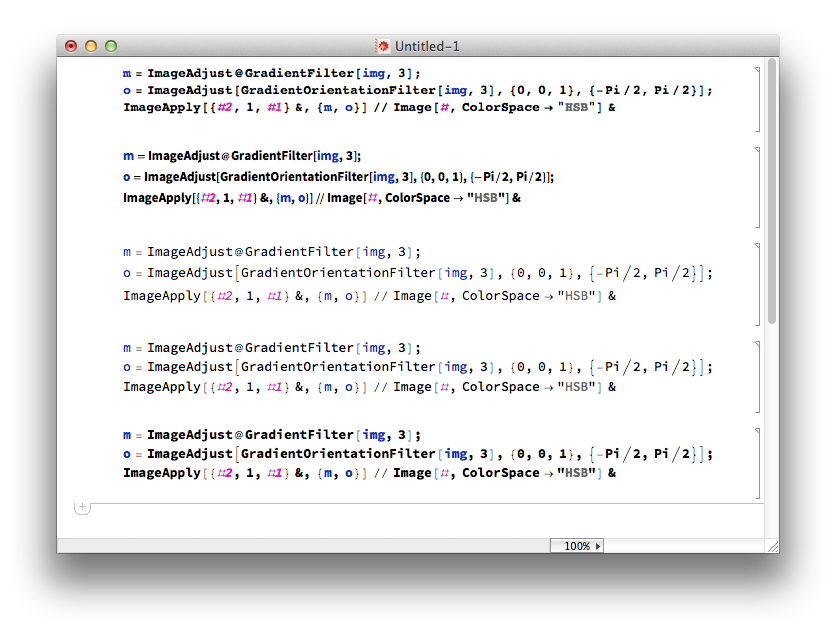This screenshot has width=836, height=632.
Task: Click fifth cell's ImageApply line
Action: coord(369,473)
